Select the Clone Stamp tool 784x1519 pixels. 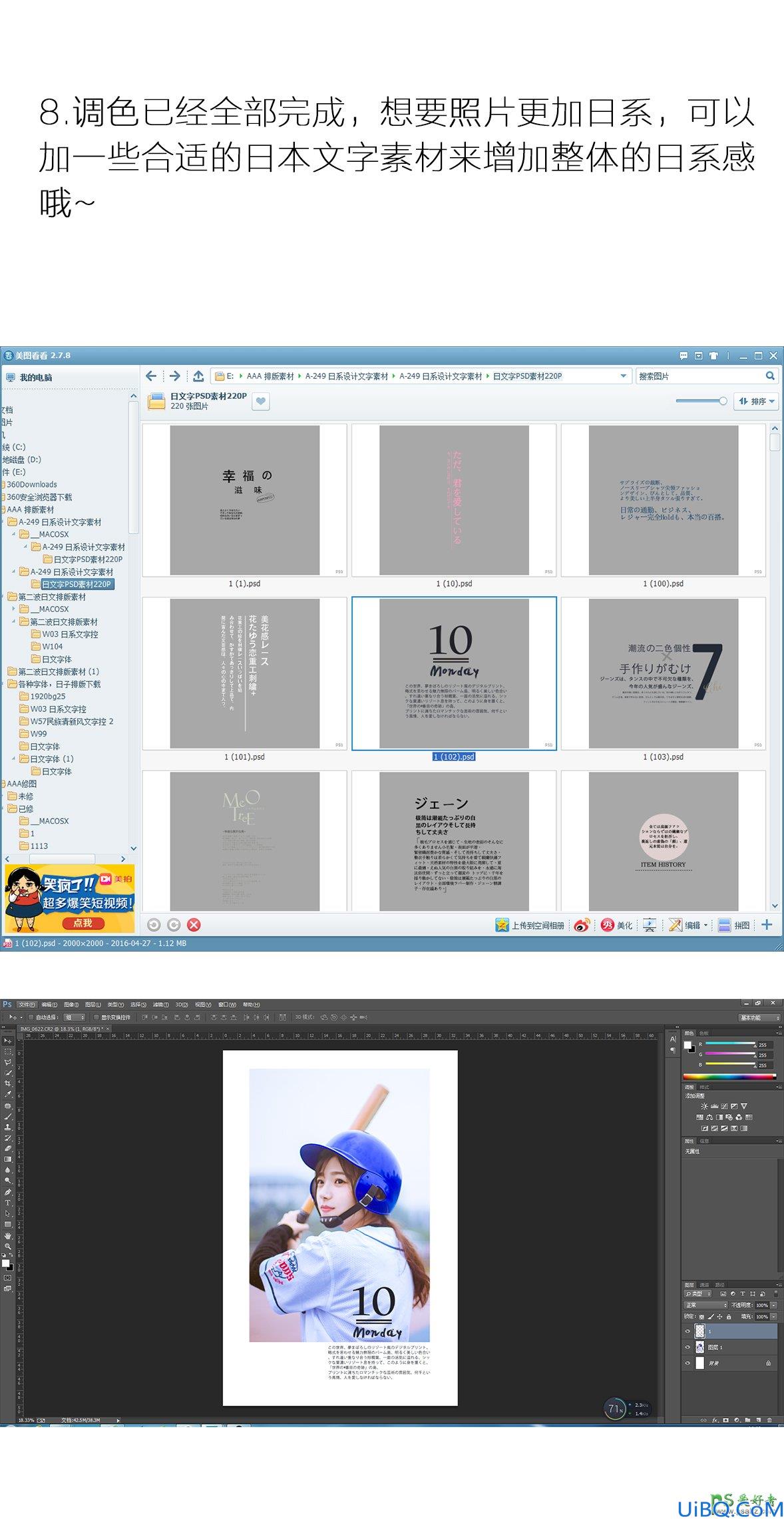7,1127
